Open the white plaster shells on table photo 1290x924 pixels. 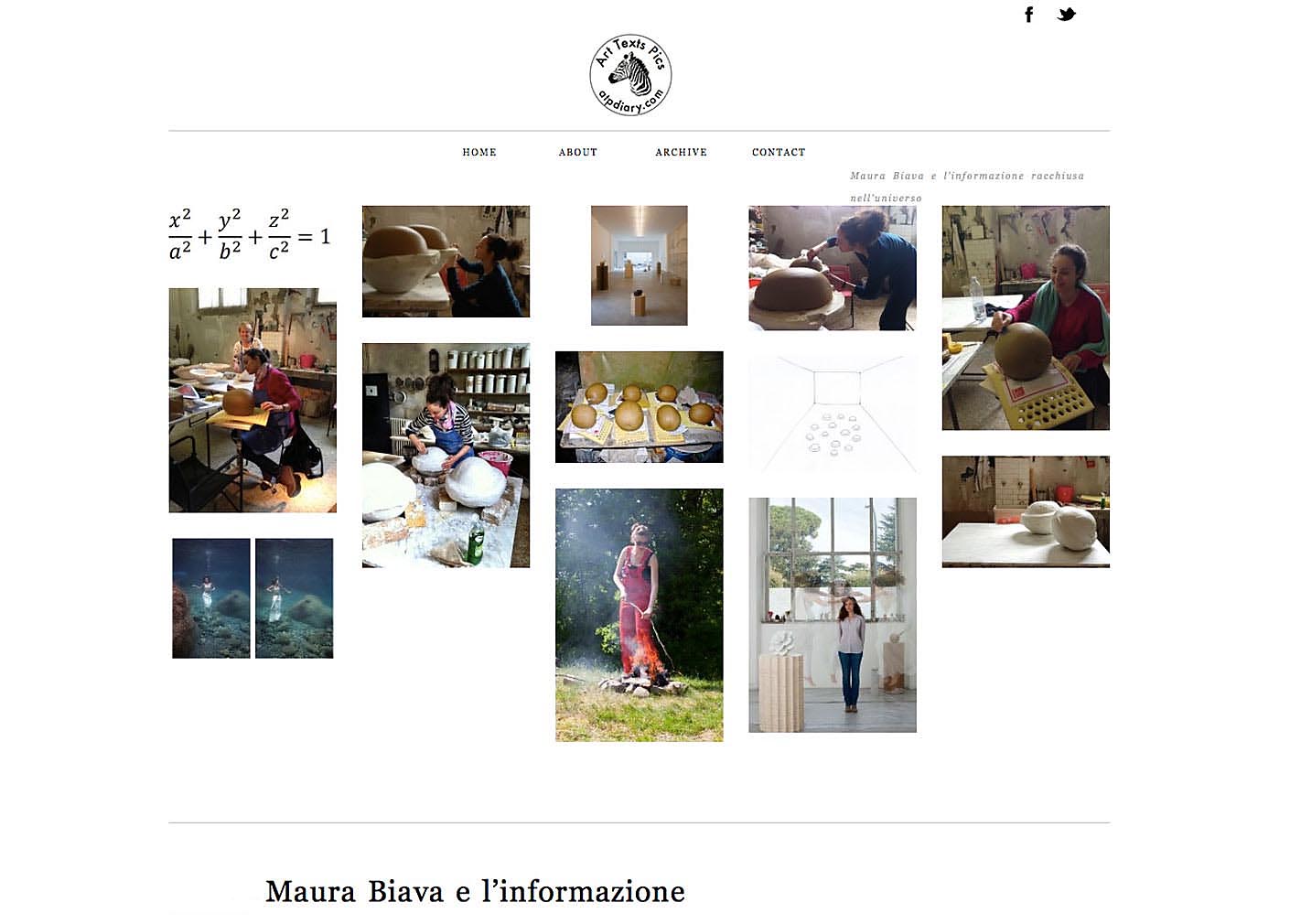1026,511
